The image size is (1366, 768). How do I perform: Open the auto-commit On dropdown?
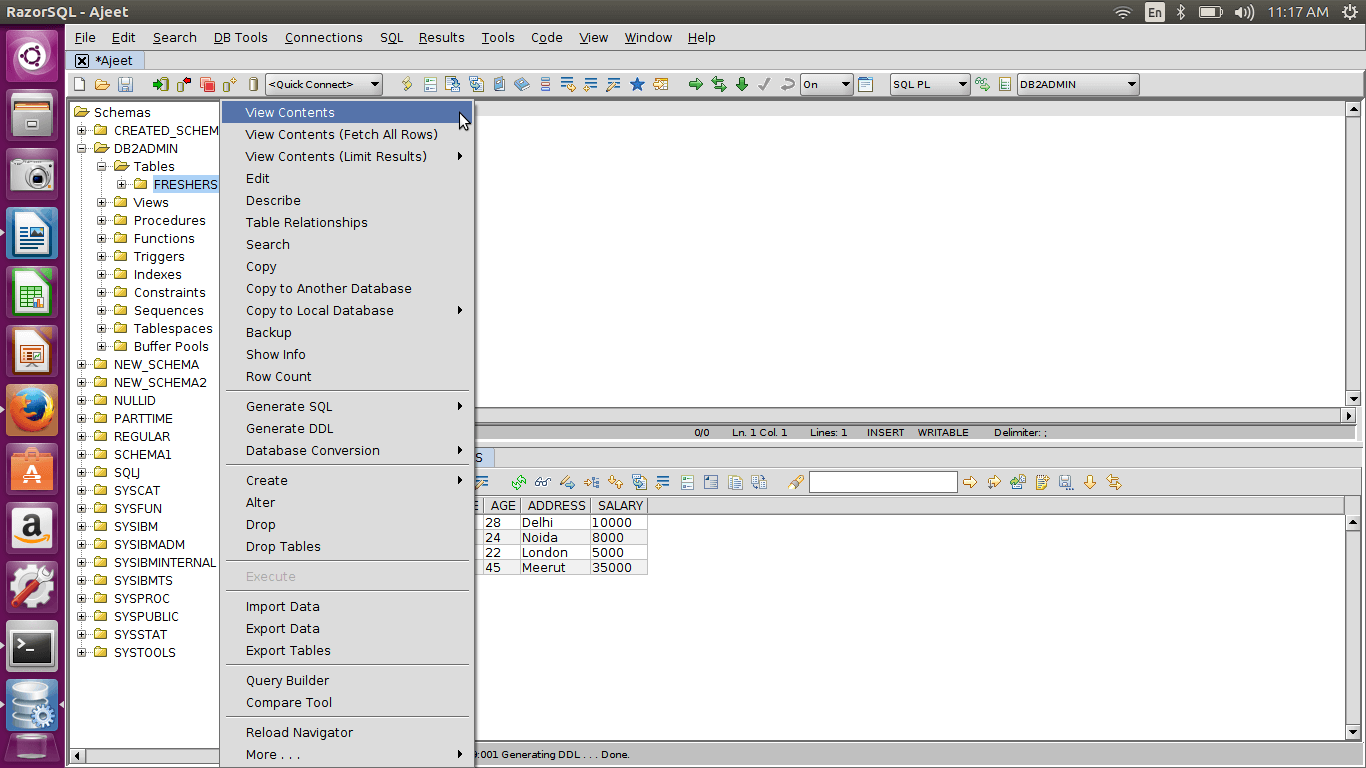point(827,85)
